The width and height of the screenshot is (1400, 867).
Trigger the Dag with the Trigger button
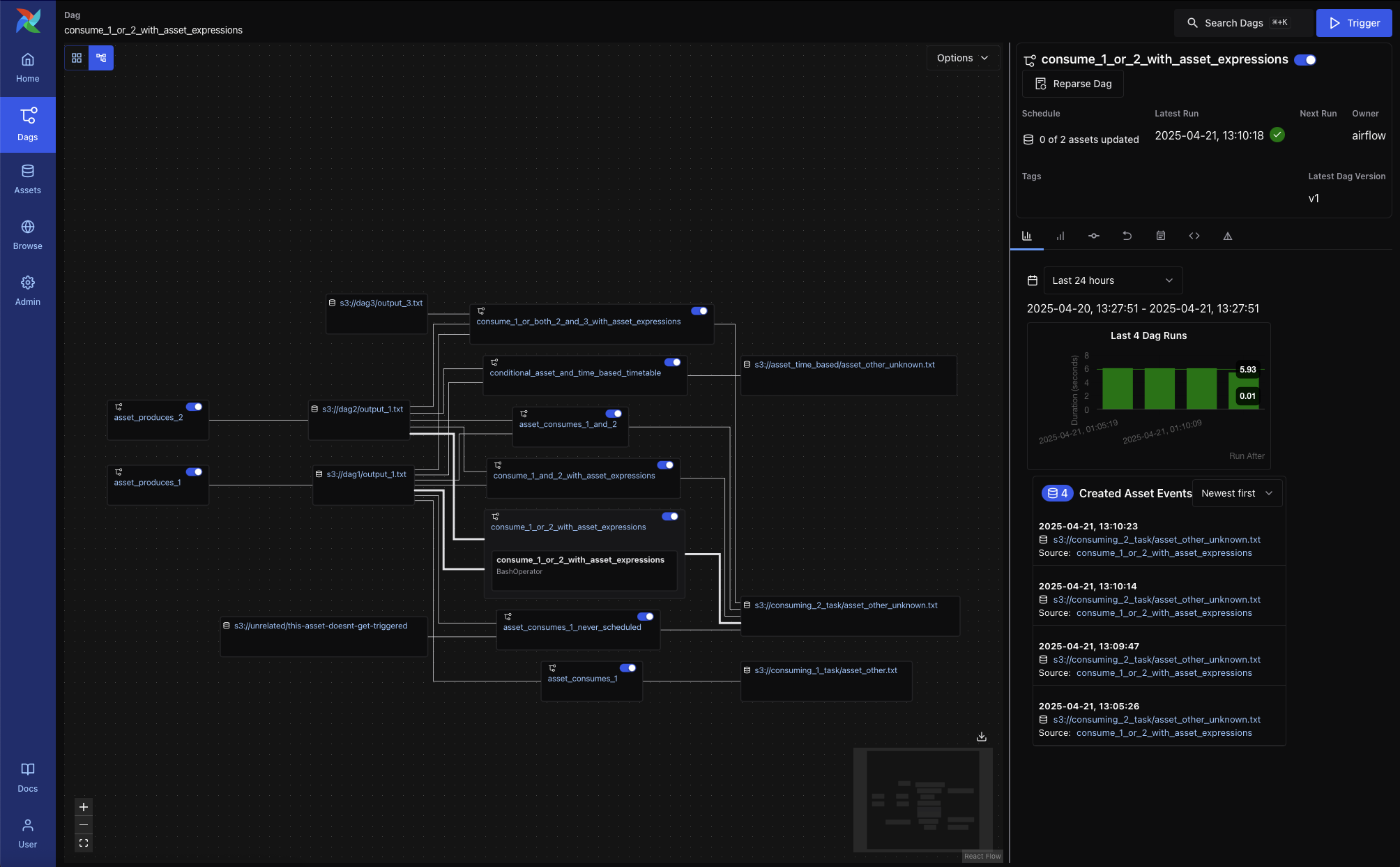tap(1353, 22)
